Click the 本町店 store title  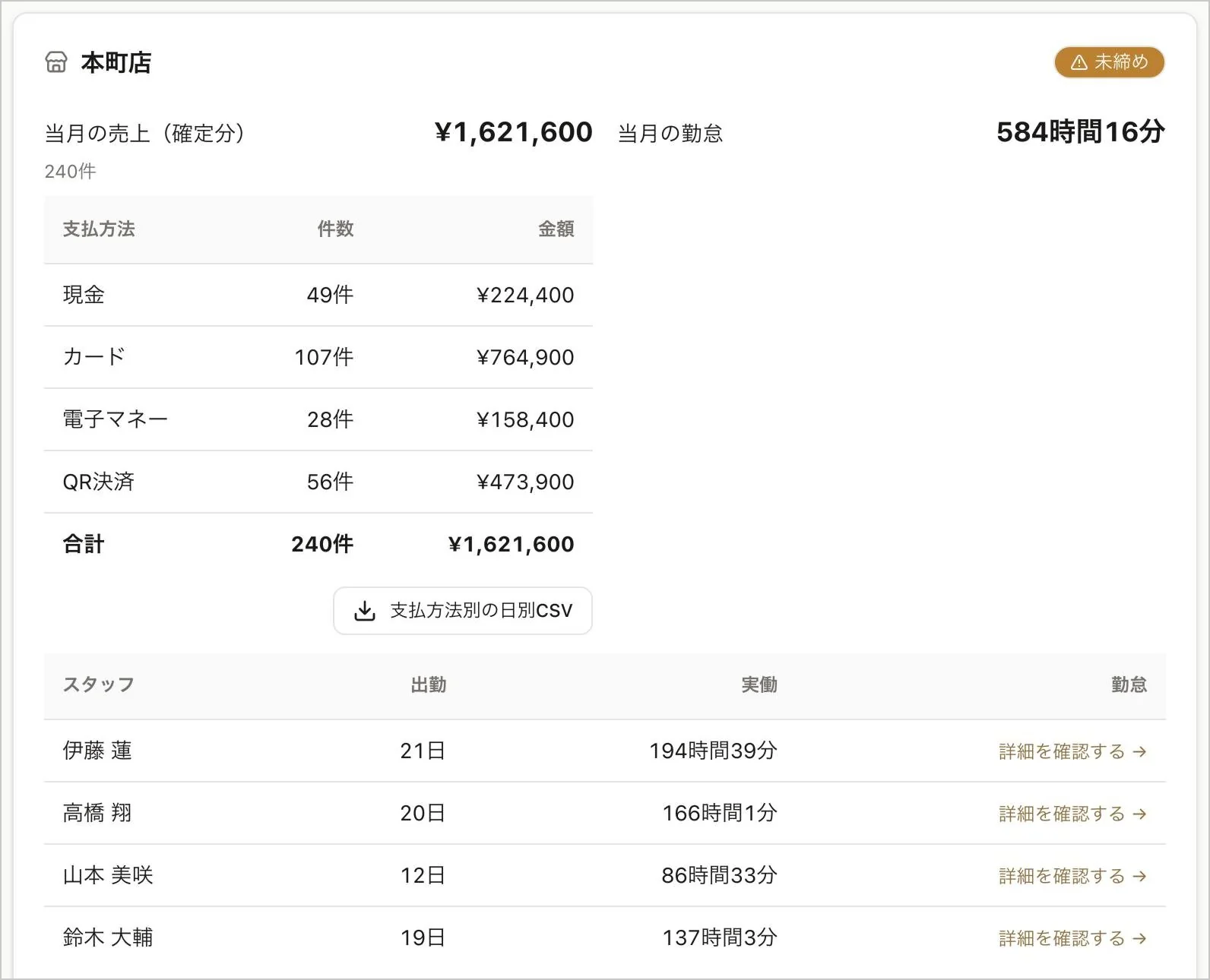click(116, 62)
